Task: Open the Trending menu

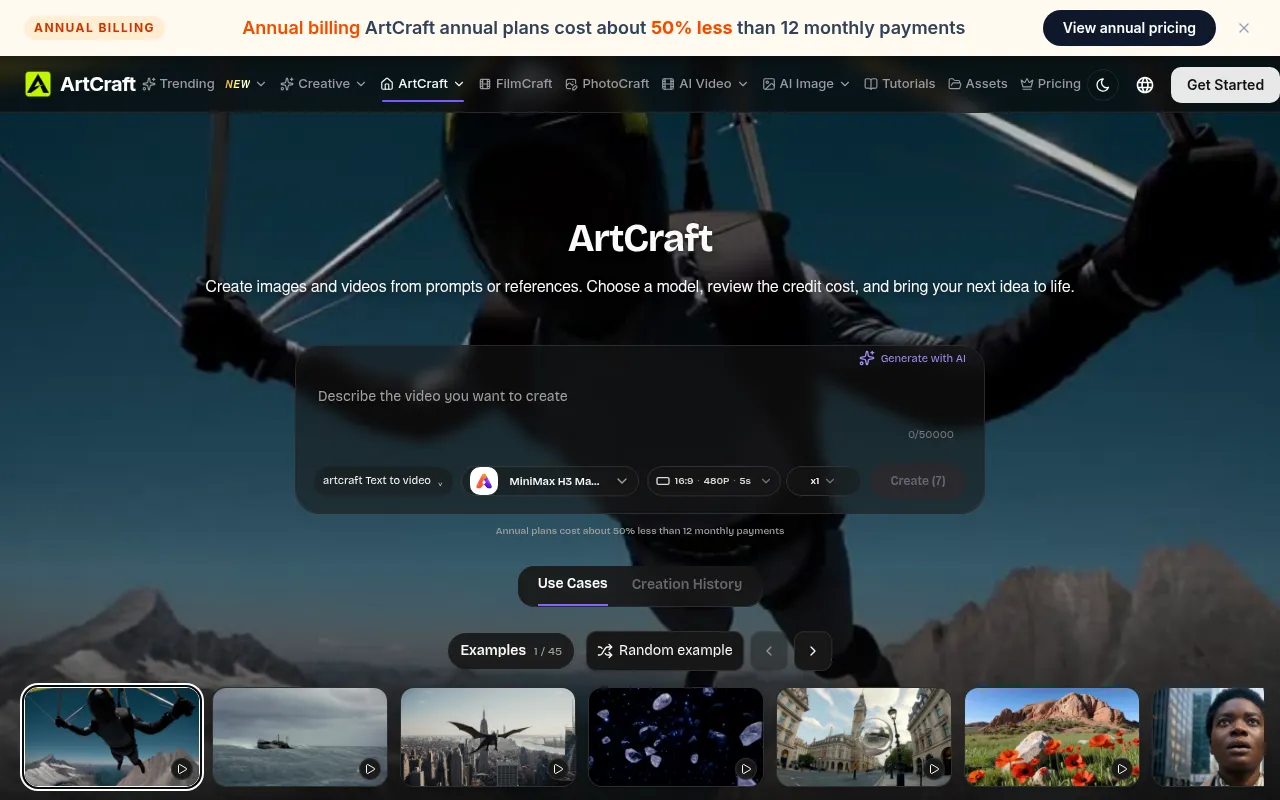Action: point(204,84)
